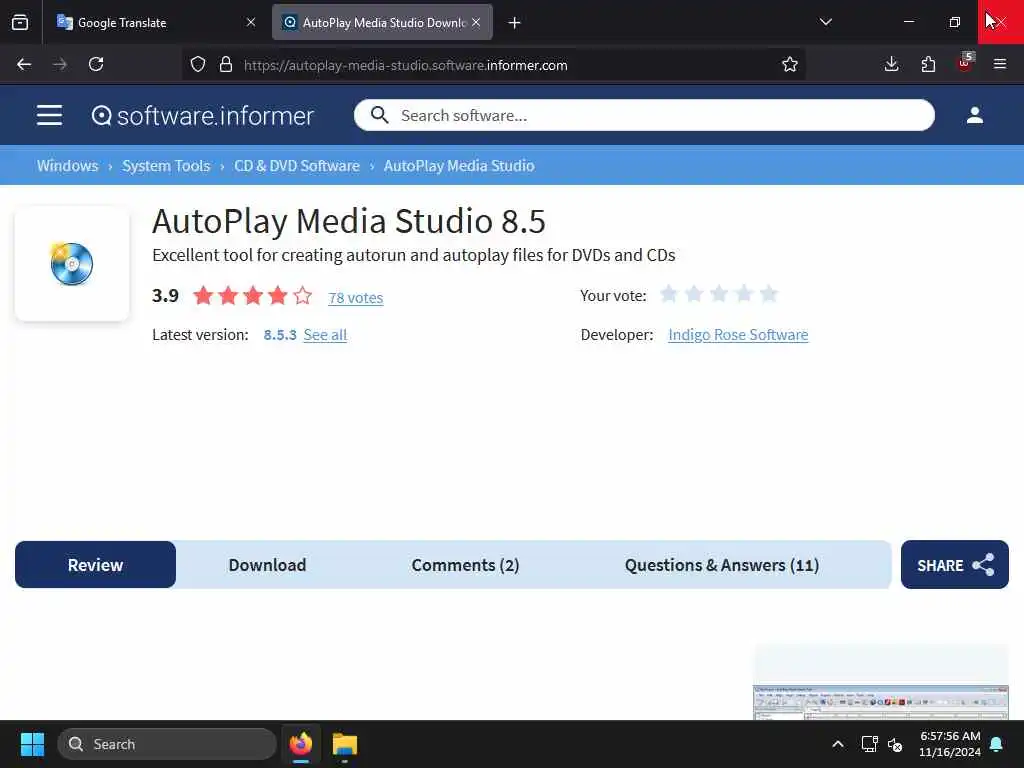Open the Windows Start menu
The height and width of the screenshot is (768, 1024).
click(x=32, y=744)
